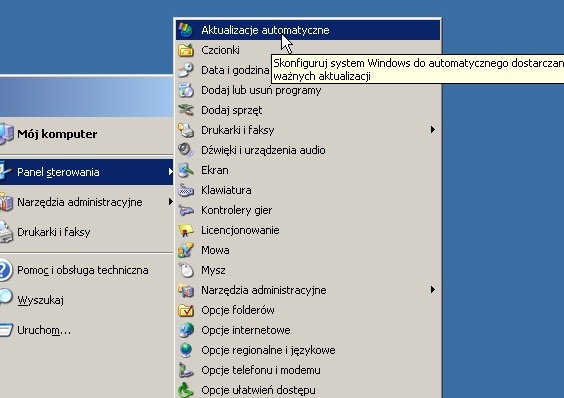Open Klawiatura settings entry
This screenshot has height=398, width=564.
tap(308, 190)
